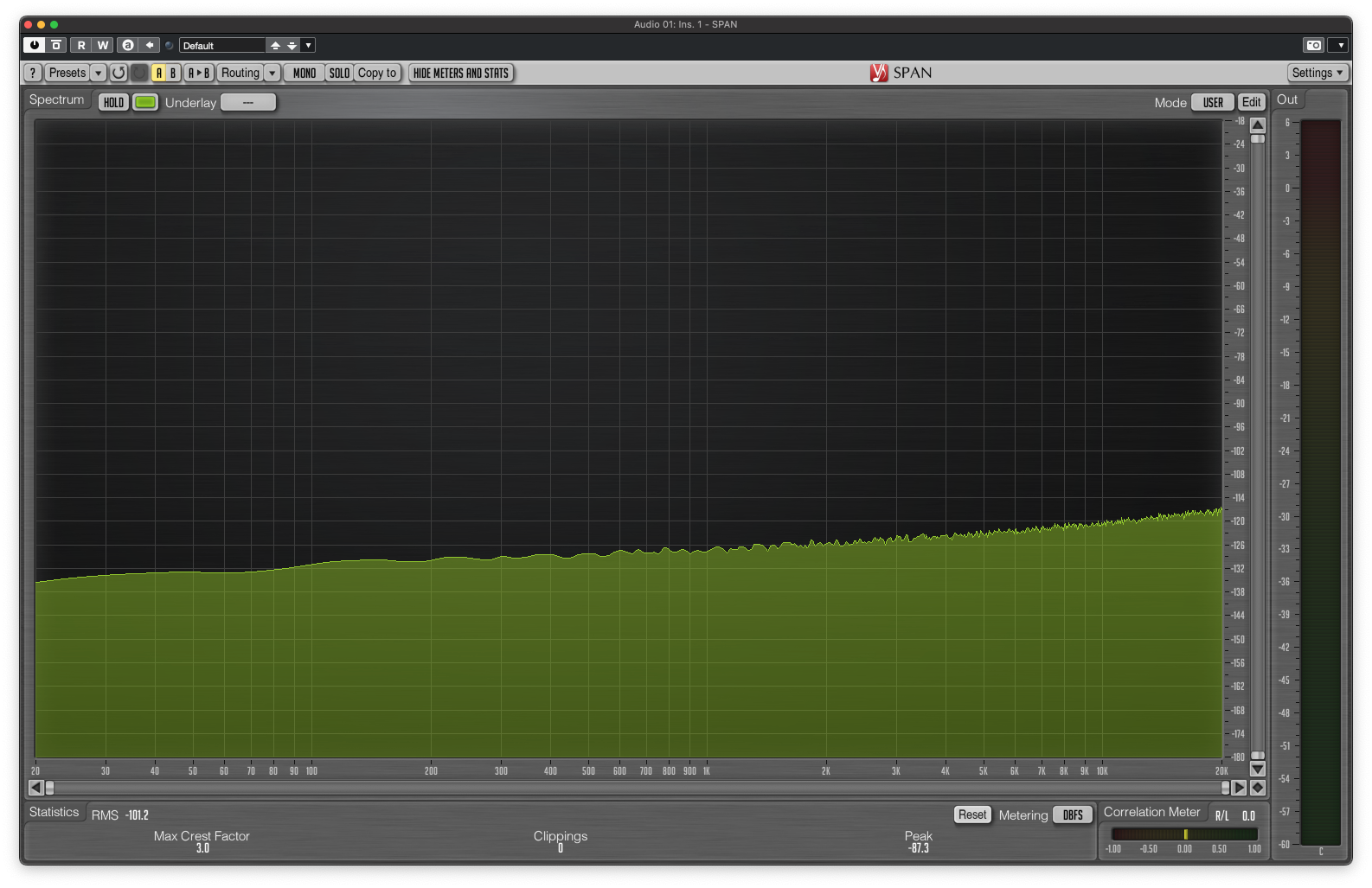Viewport: 1372px width, 888px height.
Task: Click the A to B copy icon
Action: 199,73
